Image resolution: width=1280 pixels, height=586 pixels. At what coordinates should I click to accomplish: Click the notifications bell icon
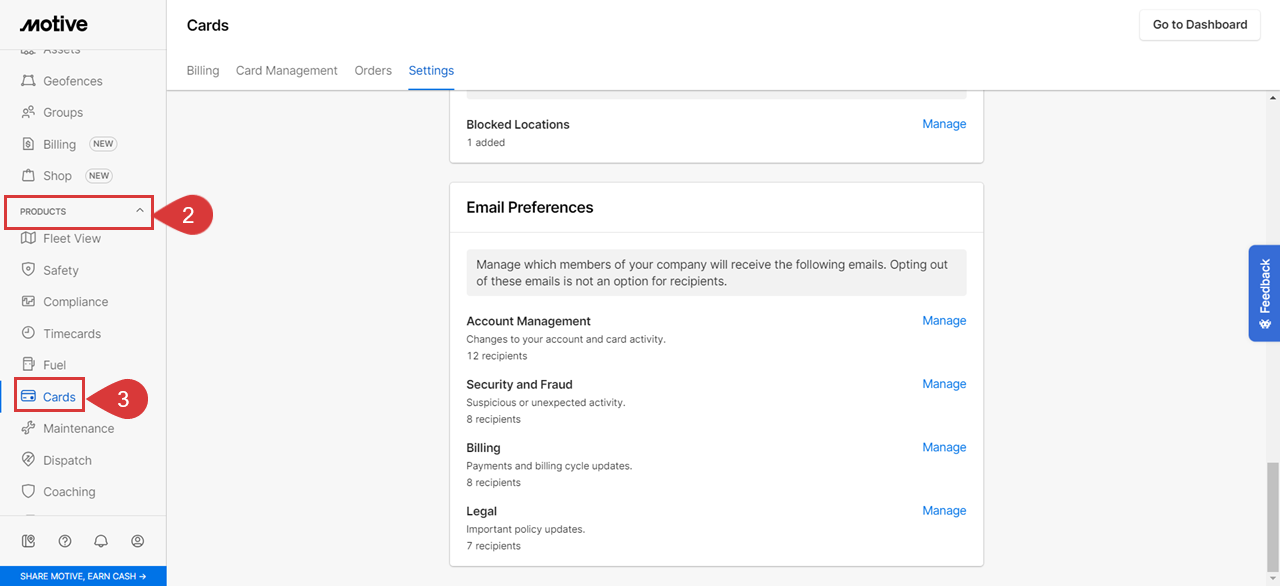pos(101,541)
